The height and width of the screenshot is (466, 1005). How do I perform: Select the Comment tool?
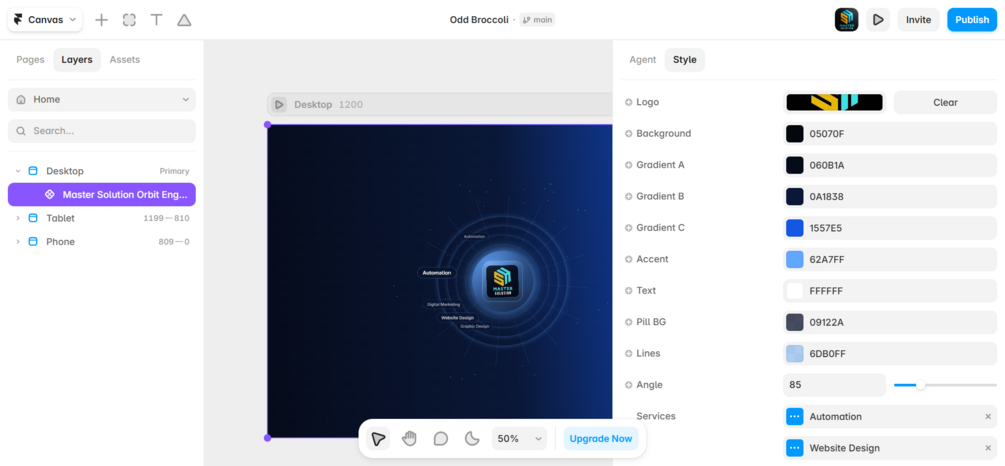(440, 438)
